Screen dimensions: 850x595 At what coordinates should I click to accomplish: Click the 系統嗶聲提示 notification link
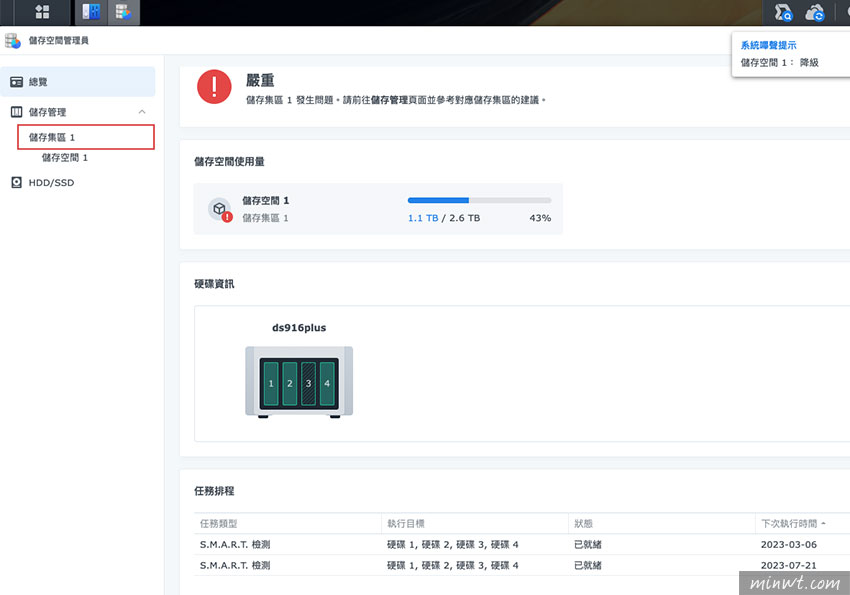coord(768,46)
